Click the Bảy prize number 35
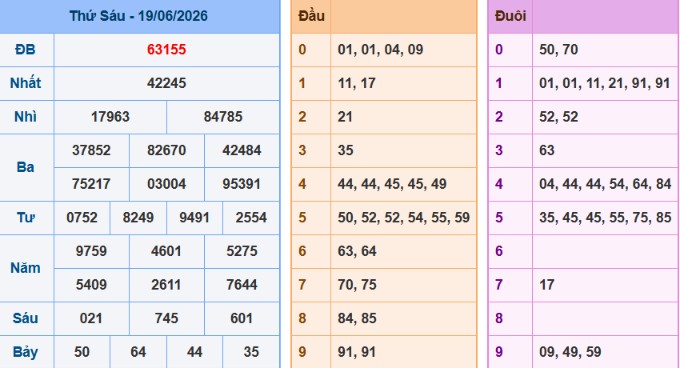Image resolution: width=680 pixels, height=368 pixels. 251,352
